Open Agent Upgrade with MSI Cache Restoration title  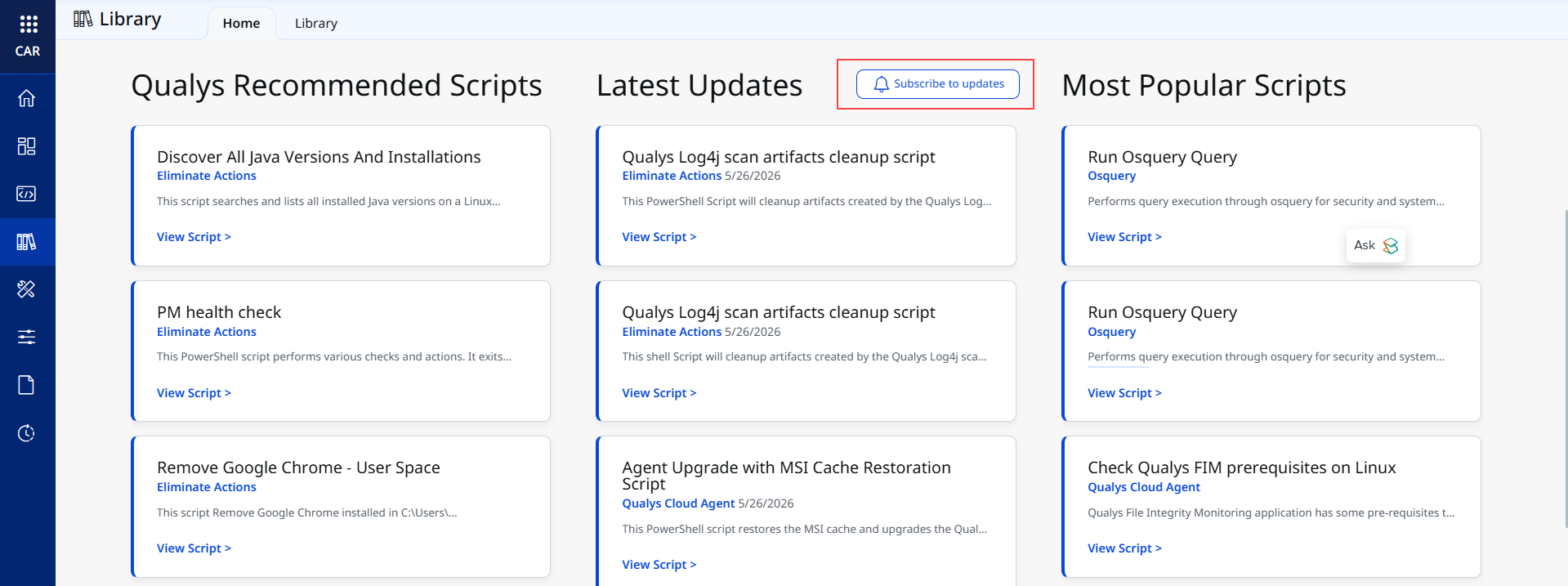pos(786,476)
